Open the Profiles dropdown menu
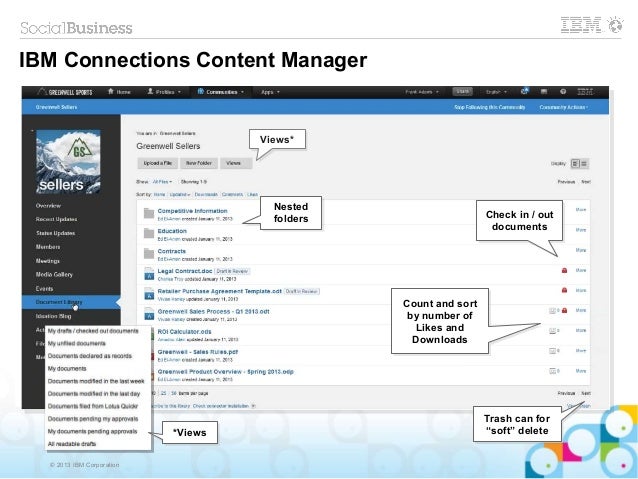 click(164, 92)
